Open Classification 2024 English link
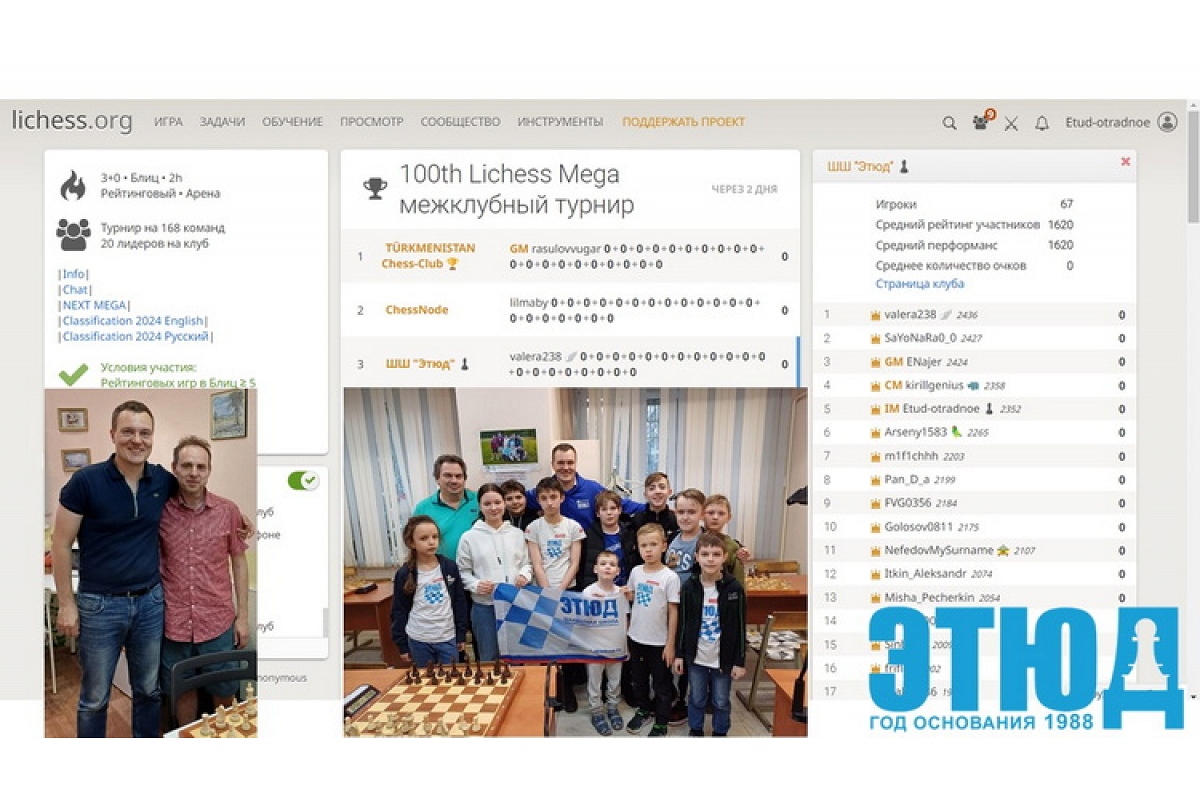Screen dimensions: 1200x800 click(133, 321)
